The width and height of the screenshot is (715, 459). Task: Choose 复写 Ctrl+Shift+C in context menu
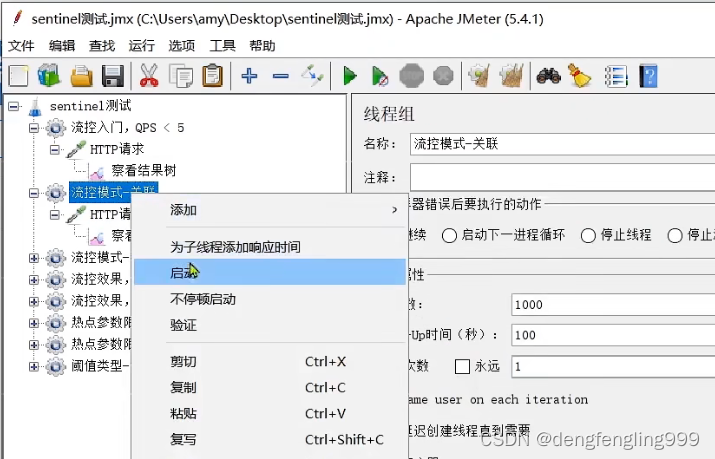(270, 439)
